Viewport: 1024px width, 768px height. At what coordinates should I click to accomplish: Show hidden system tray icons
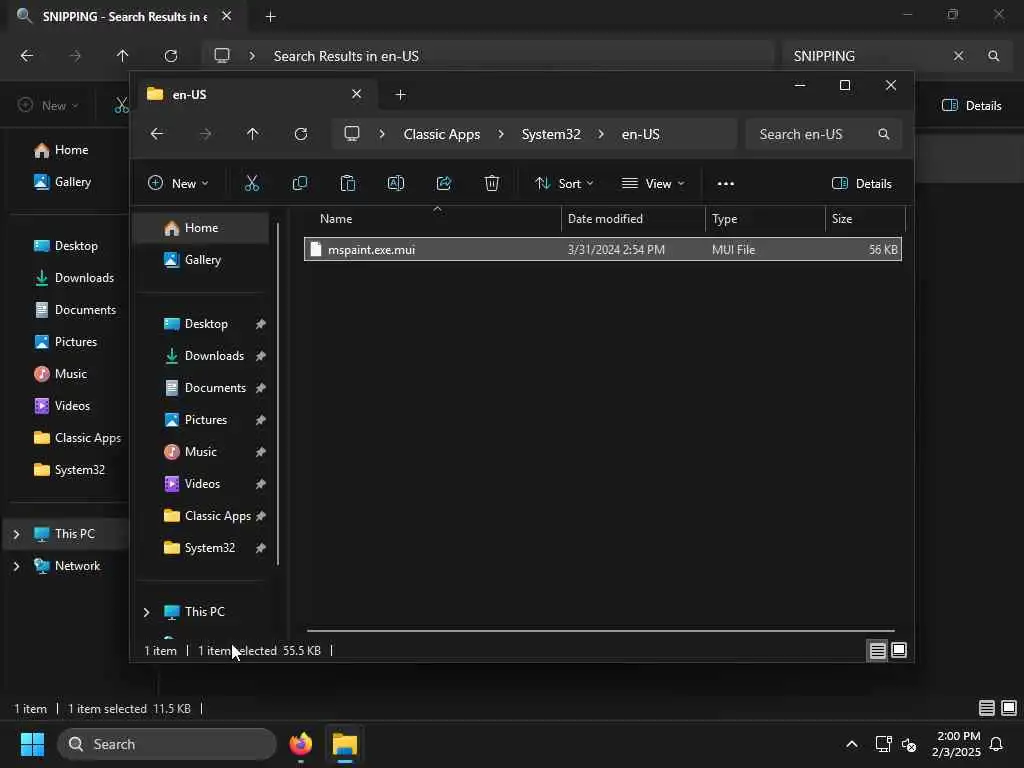tap(852, 744)
